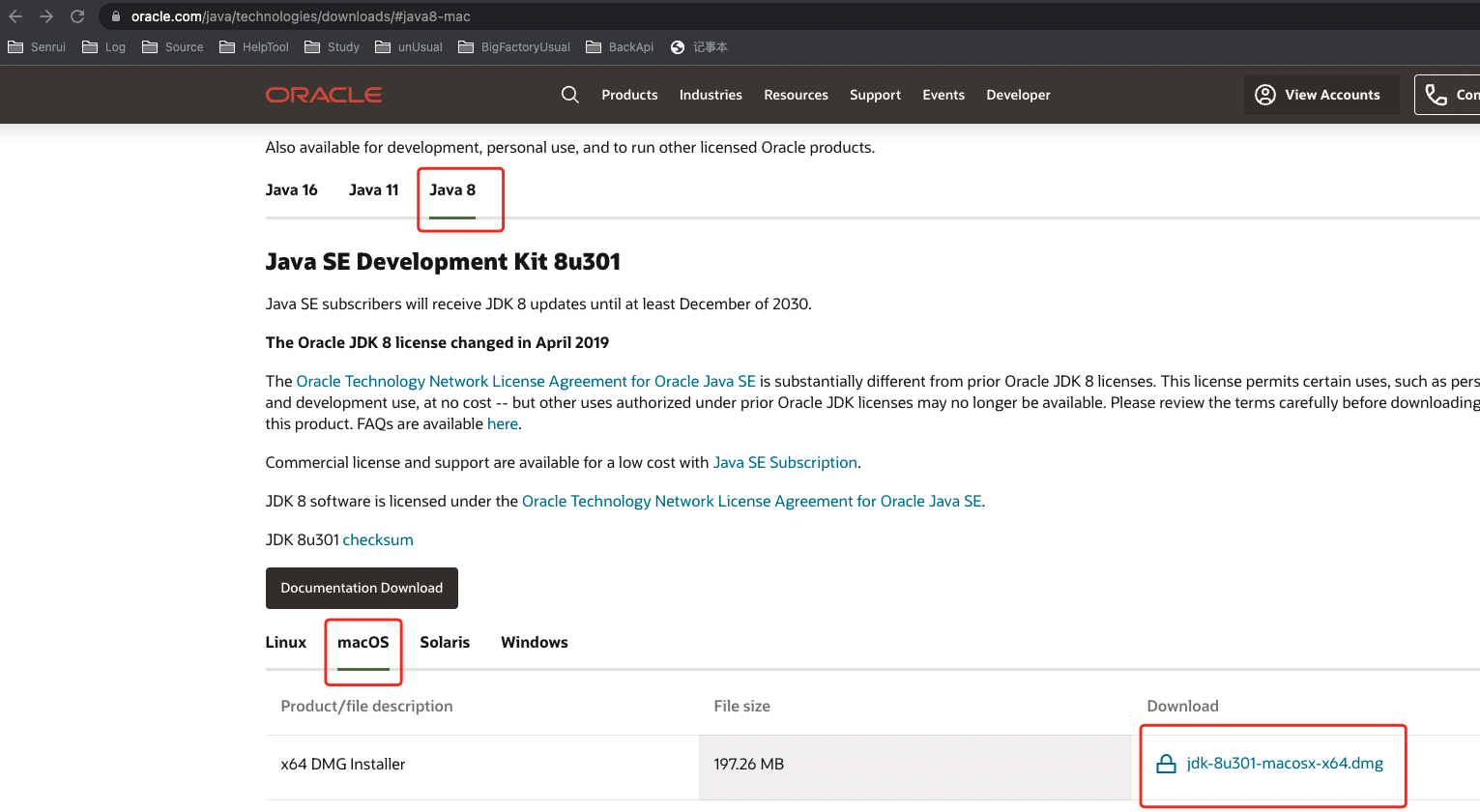Click the Documentation Download button

coord(362,588)
